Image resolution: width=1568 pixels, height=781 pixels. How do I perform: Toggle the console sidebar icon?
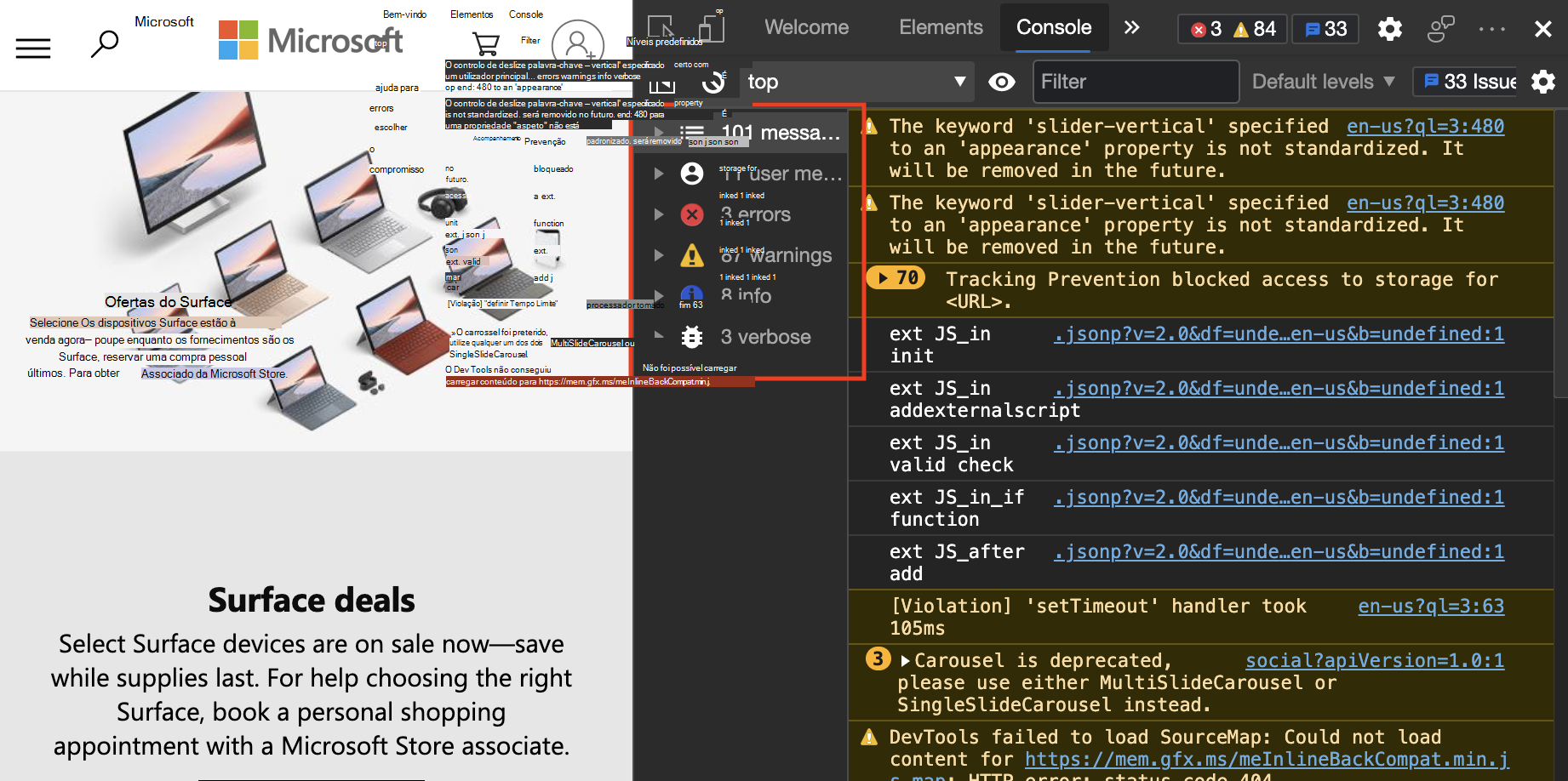(x=662, y=83)
